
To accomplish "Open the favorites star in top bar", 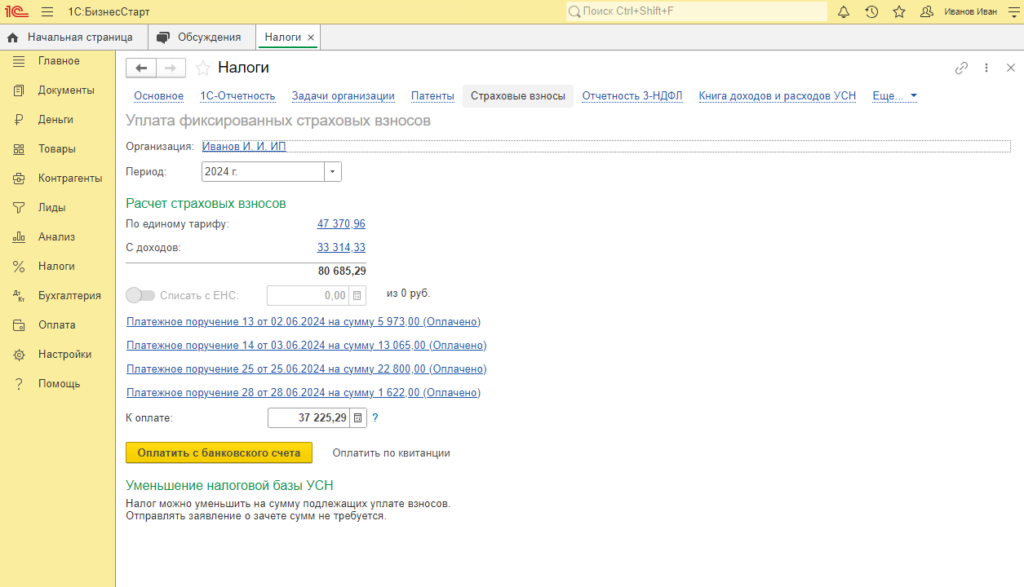I will (899, 12).
